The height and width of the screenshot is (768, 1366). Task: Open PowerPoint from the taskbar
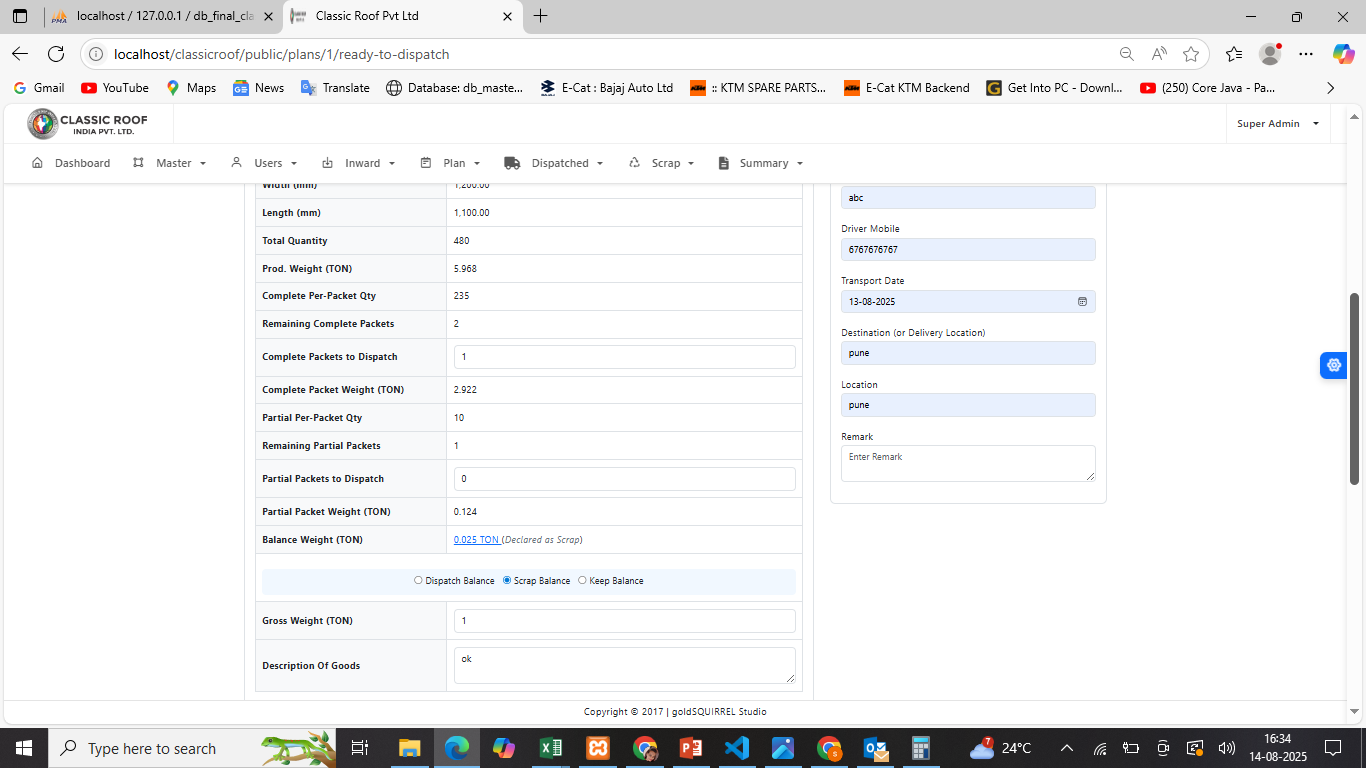coord(691,748)
